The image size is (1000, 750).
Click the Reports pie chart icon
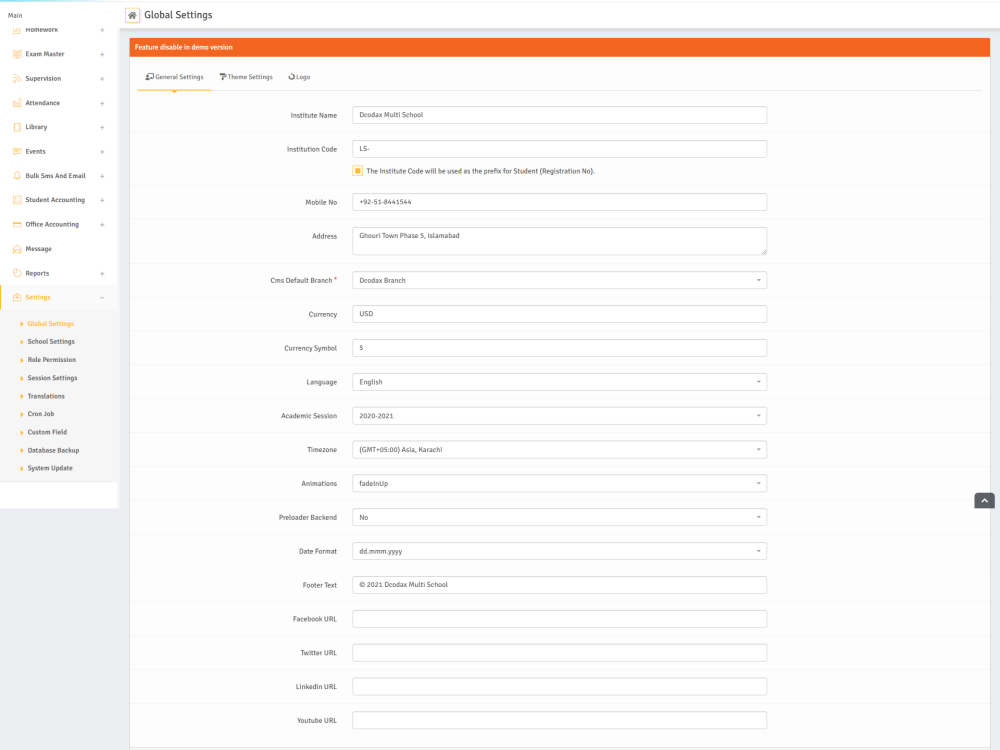17,273
